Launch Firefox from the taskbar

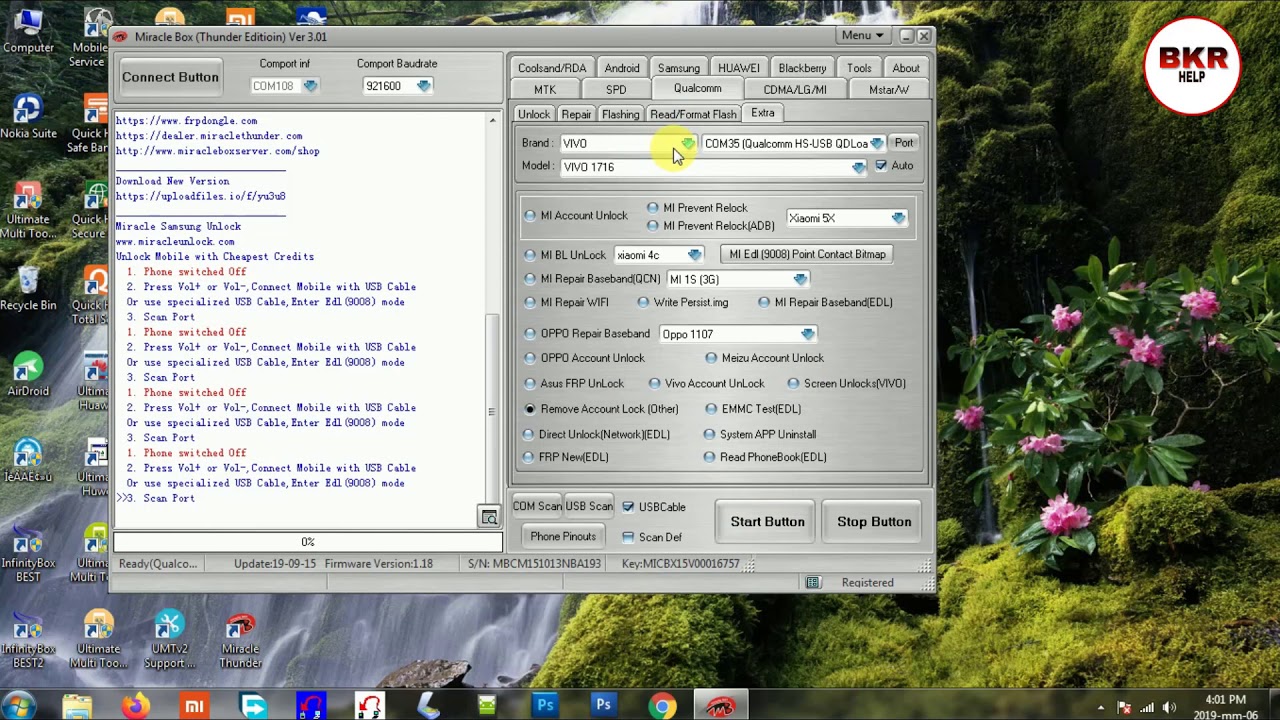(x=135, y=706)
